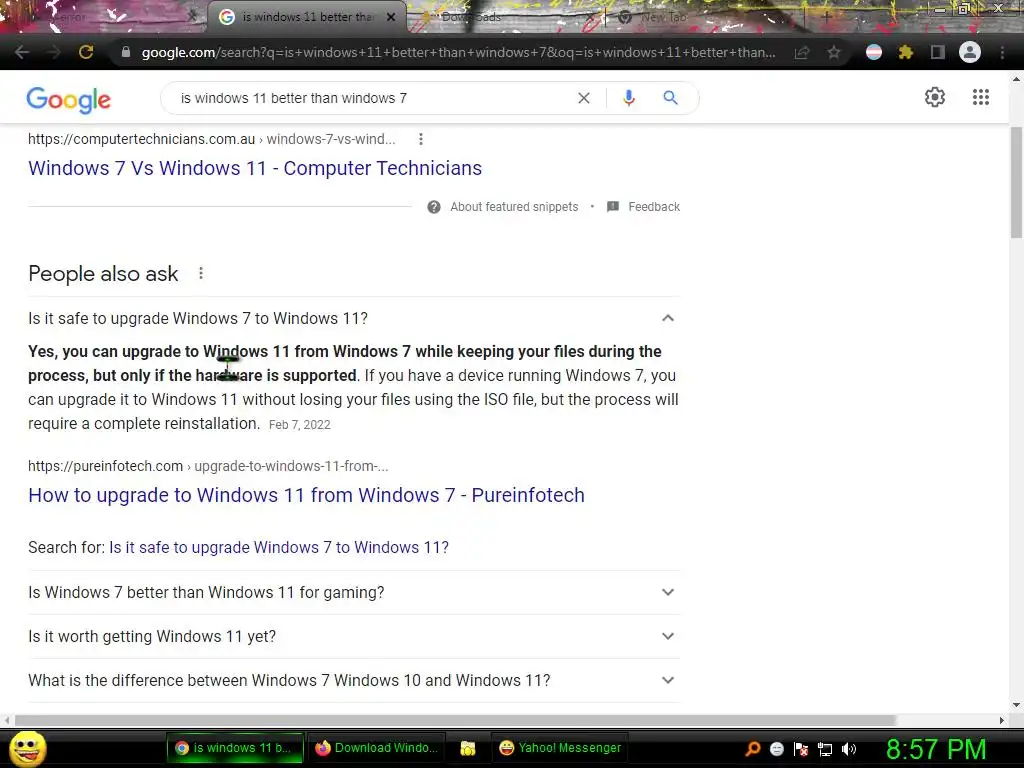
Task: Click the scroll up arrow
Action: [1016, 79]
